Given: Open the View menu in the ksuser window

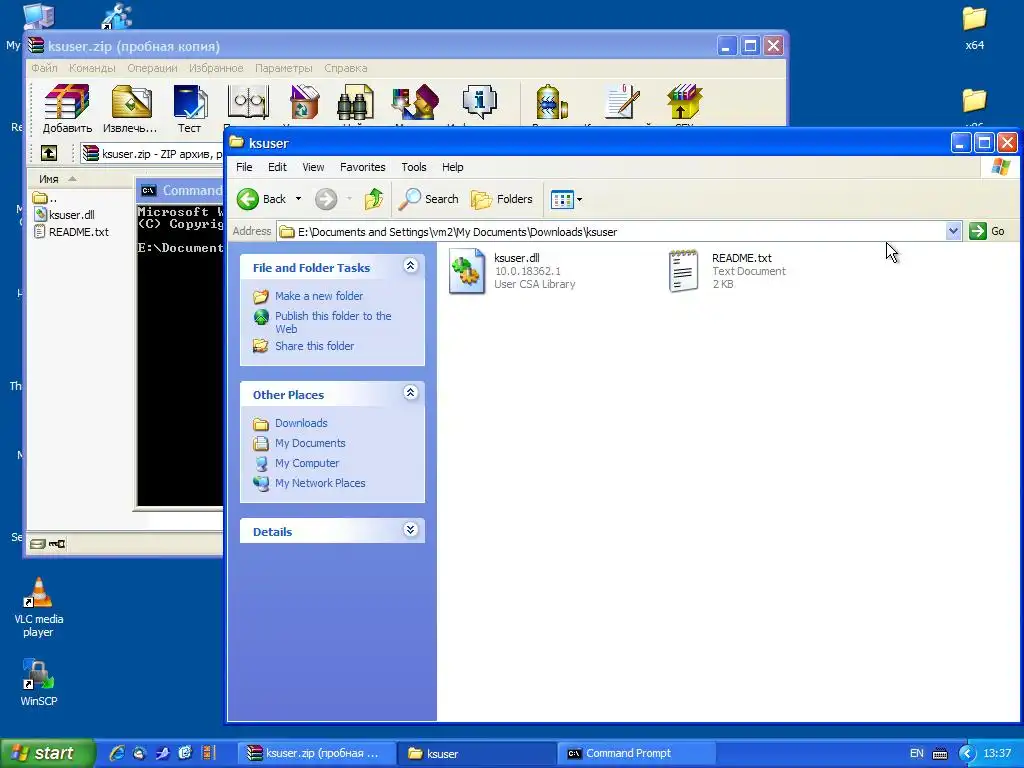Looking at the screenshot, I should [313, 167].
